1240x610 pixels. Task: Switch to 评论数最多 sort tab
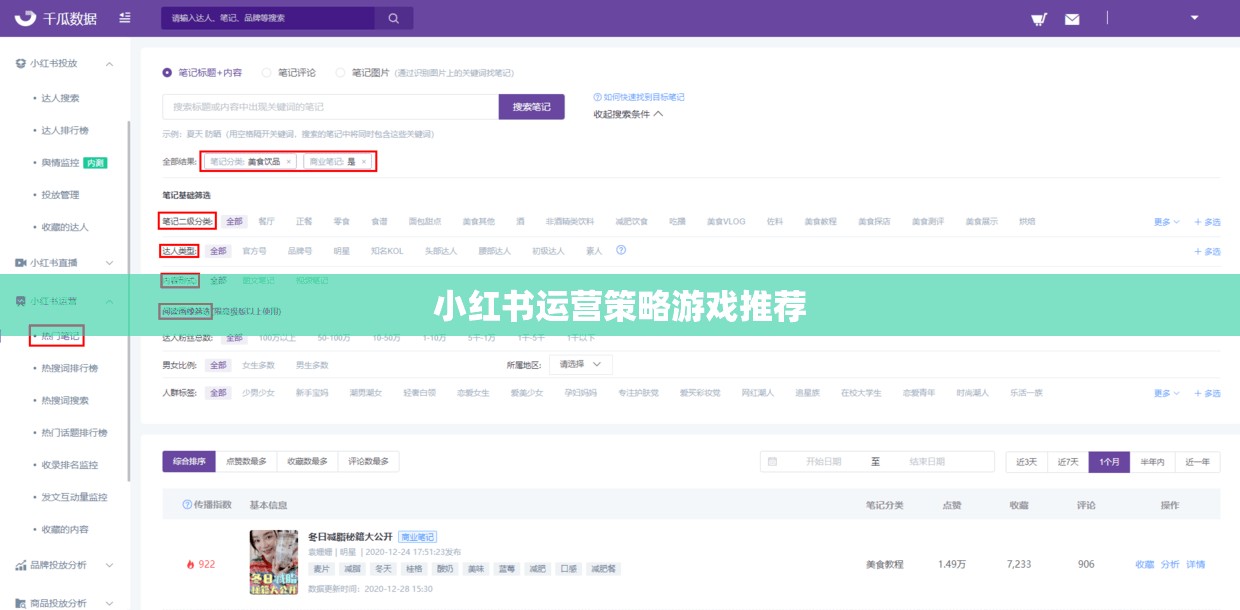(x=369, y=461)
